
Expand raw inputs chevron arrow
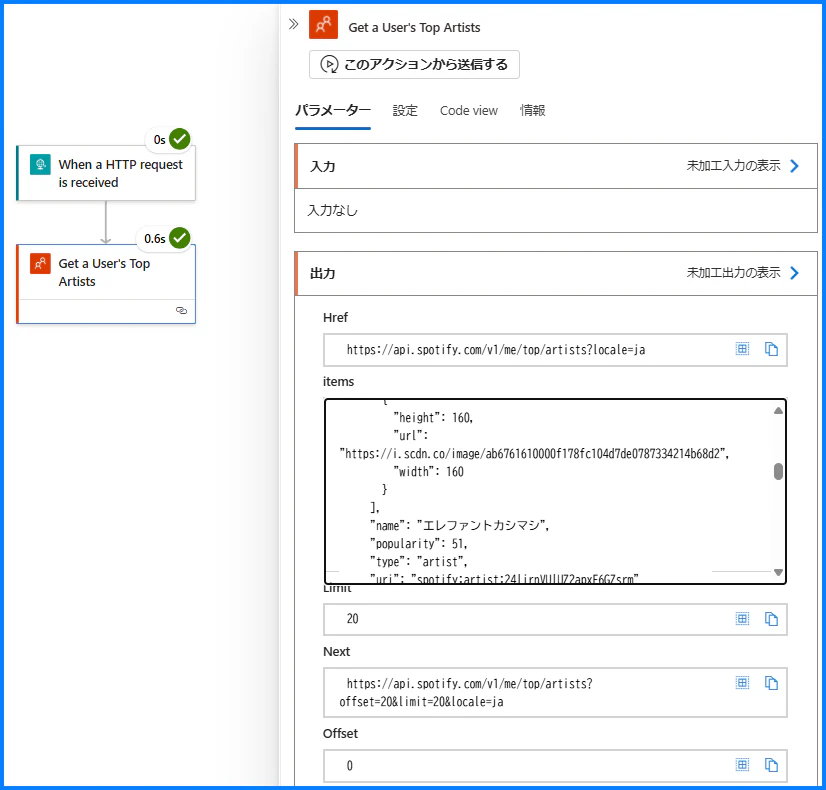(x=794, y=166)
